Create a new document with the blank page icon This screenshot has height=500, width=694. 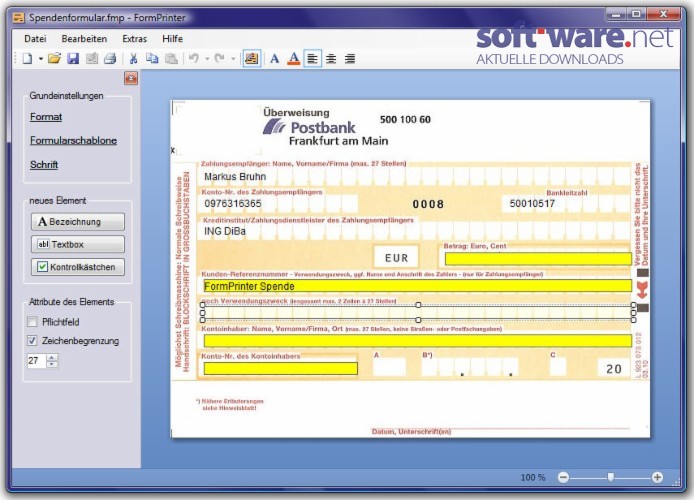(x=27, y=59)
